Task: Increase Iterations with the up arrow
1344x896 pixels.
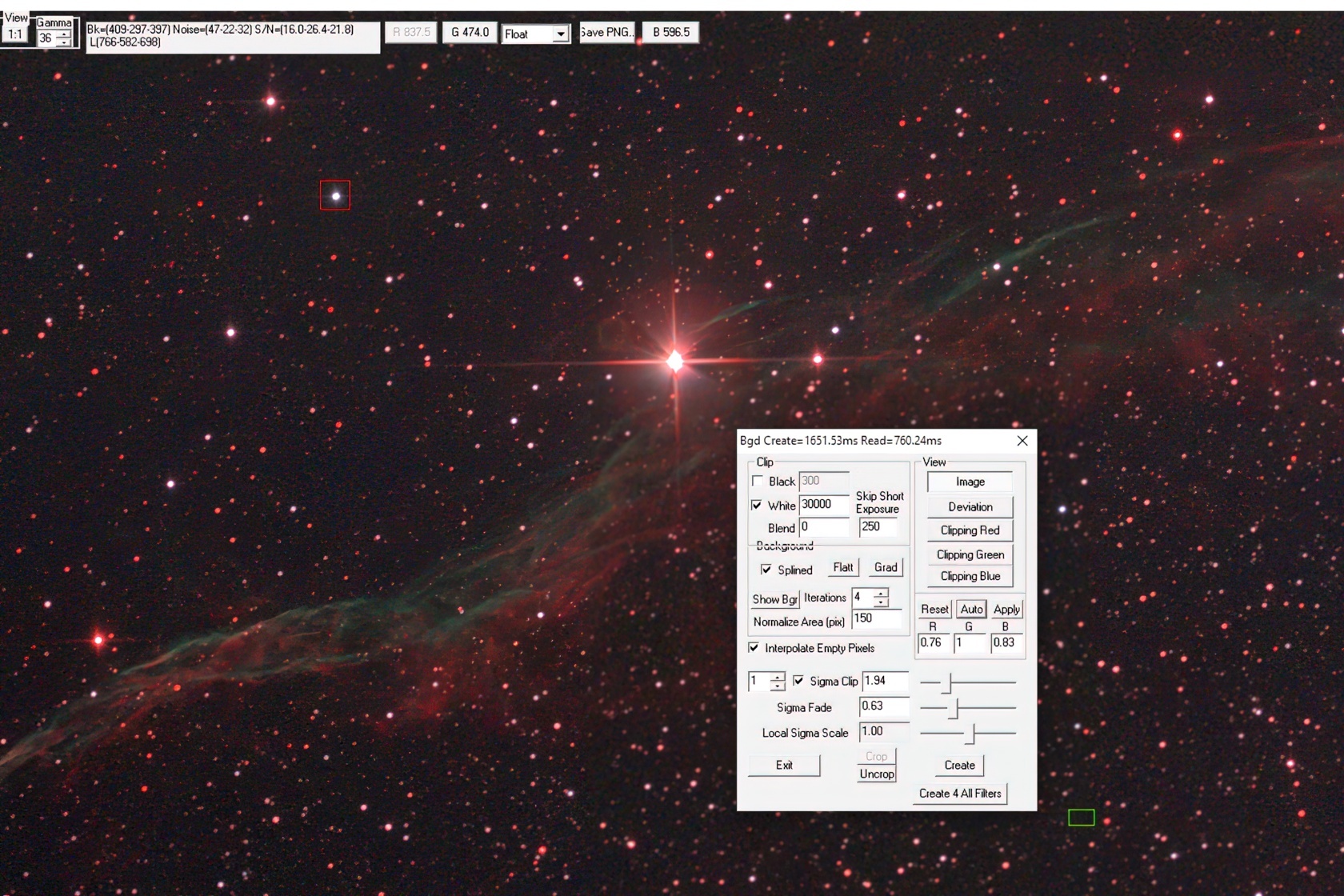Action: click(x=881, y=594)
